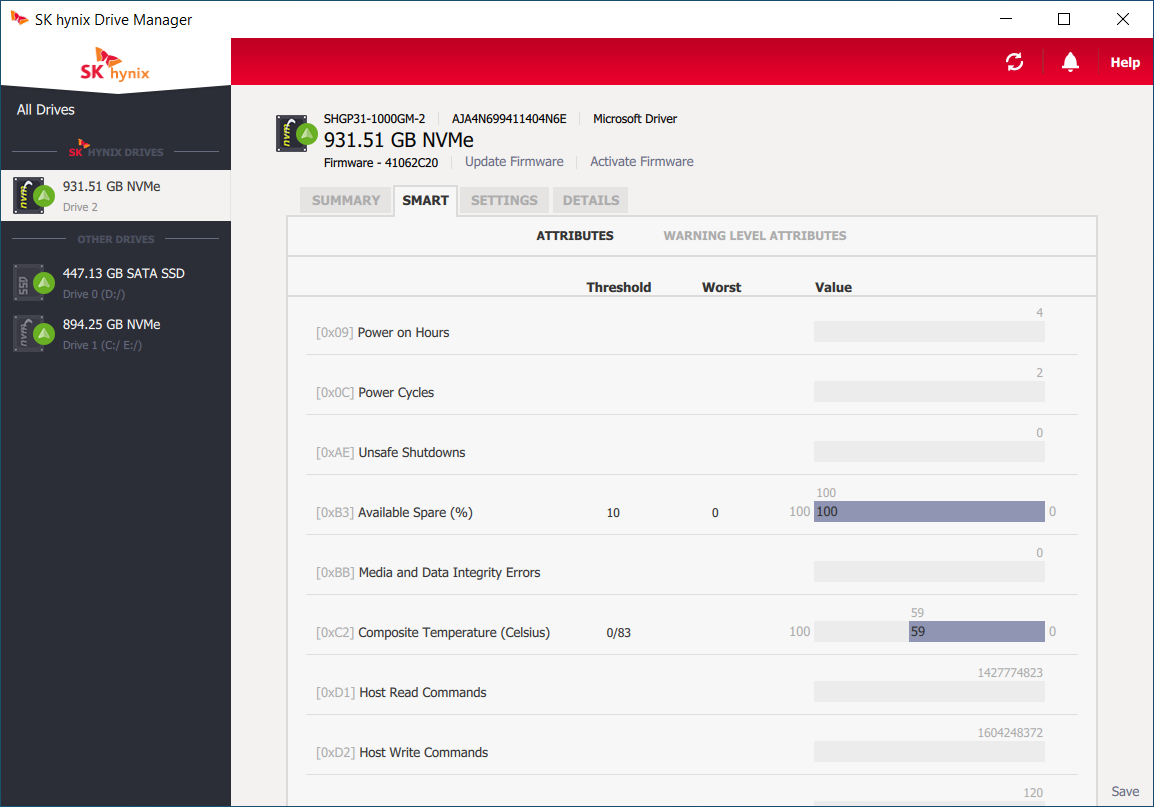The width and height of the screenshot is (1154, 807).
Task: Click the Value column header
Action: pyautogui.click(x=833, y=287)
